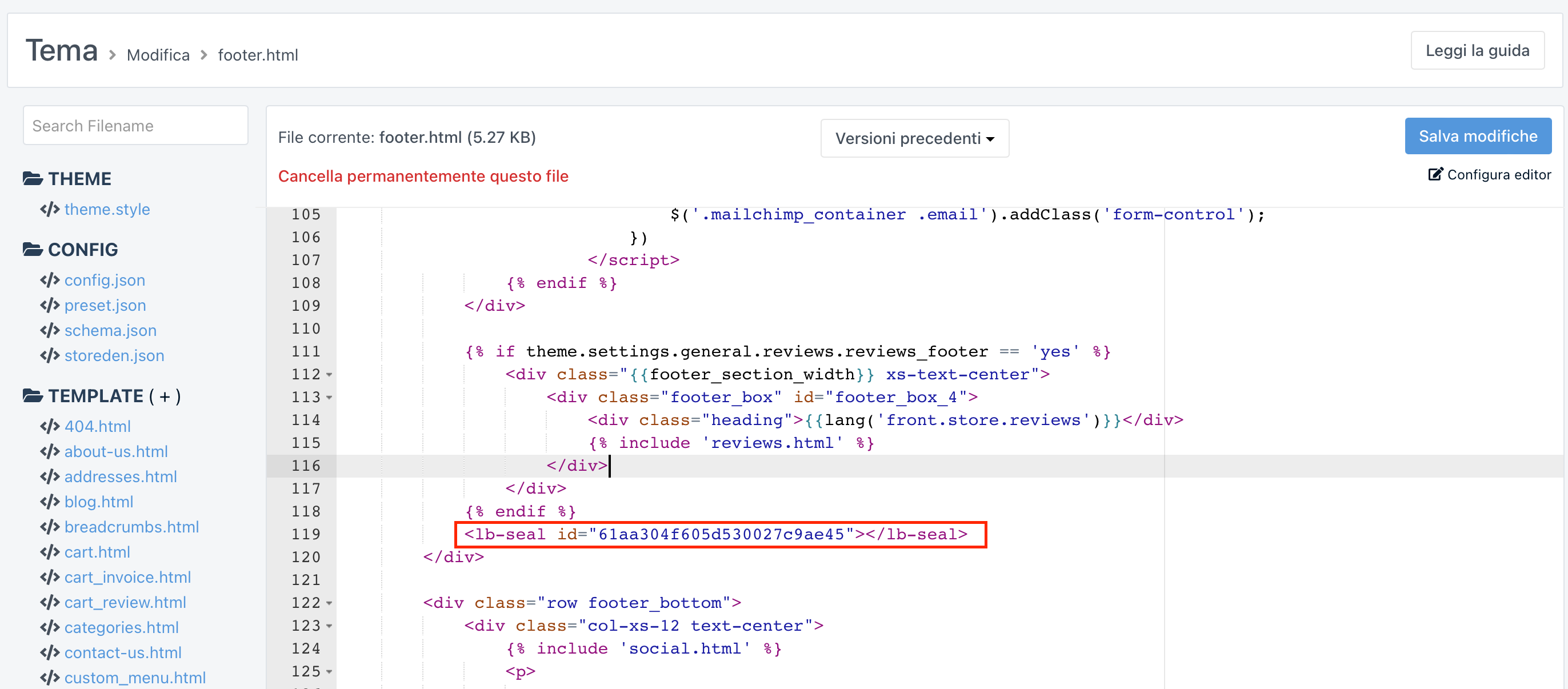Click the CONFIG folder icon
1568x689 pixels.
pos(33,249)
